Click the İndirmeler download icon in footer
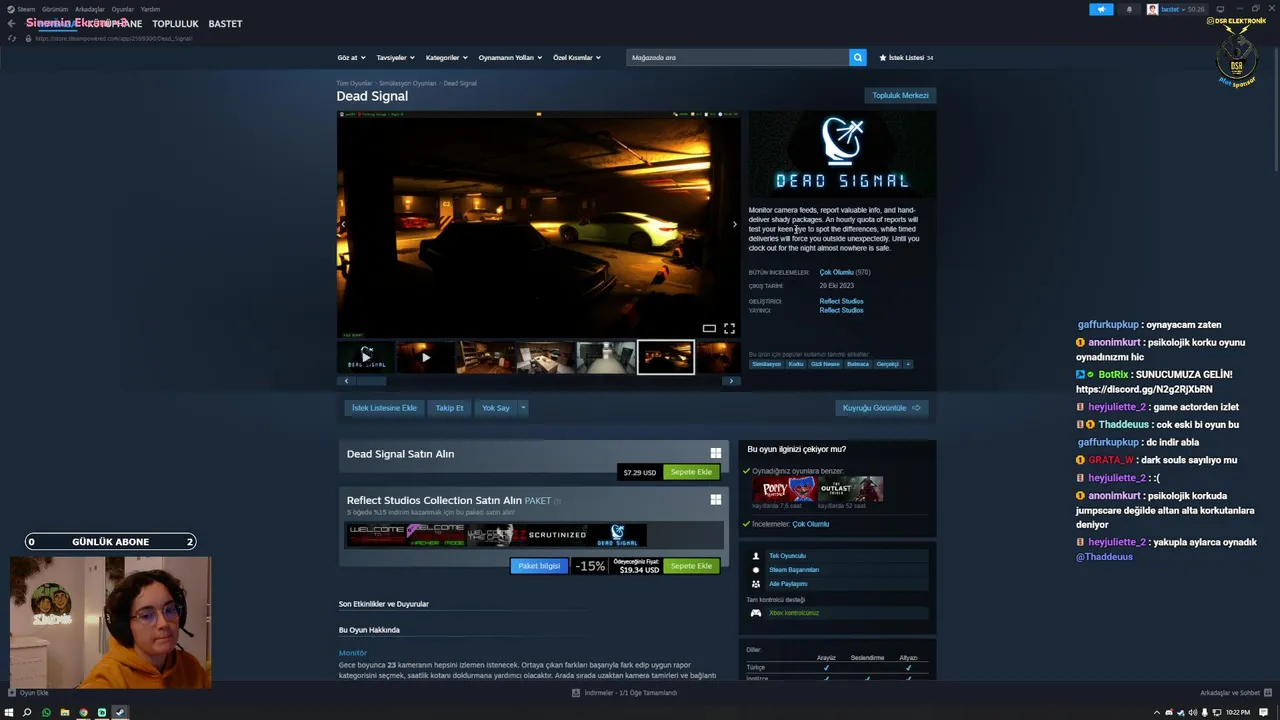This screenshot has height=720, width=1280. [x=576, y=693]
